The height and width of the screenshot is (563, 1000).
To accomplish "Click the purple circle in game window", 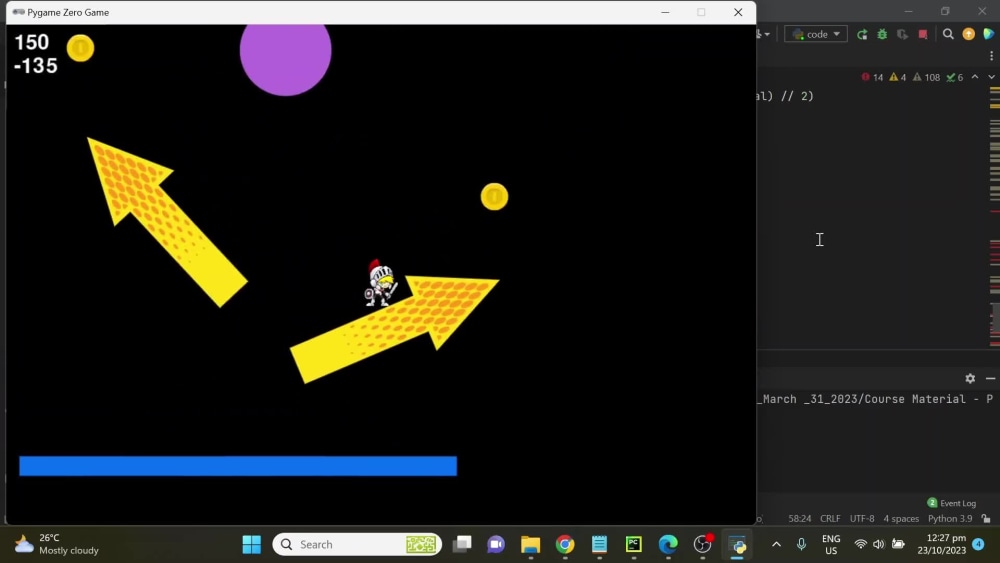I will click(x=286, y=59).
